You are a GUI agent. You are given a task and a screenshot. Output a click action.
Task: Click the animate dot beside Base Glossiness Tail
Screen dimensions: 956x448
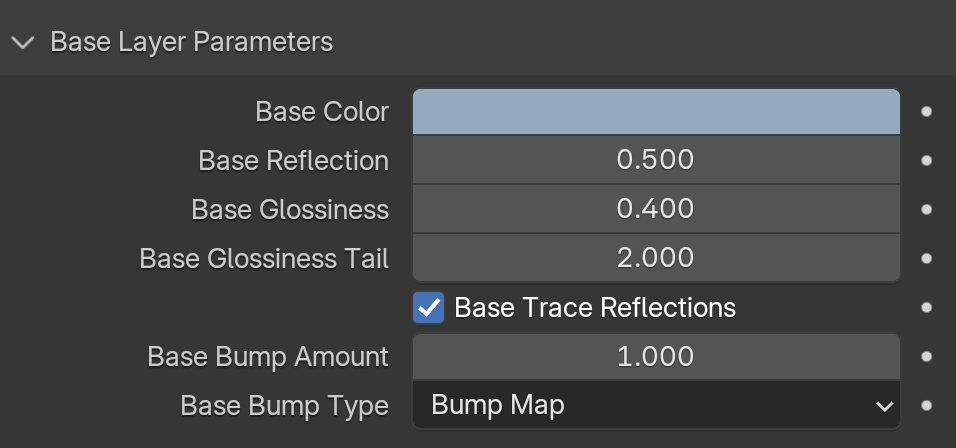click(927, 258)
